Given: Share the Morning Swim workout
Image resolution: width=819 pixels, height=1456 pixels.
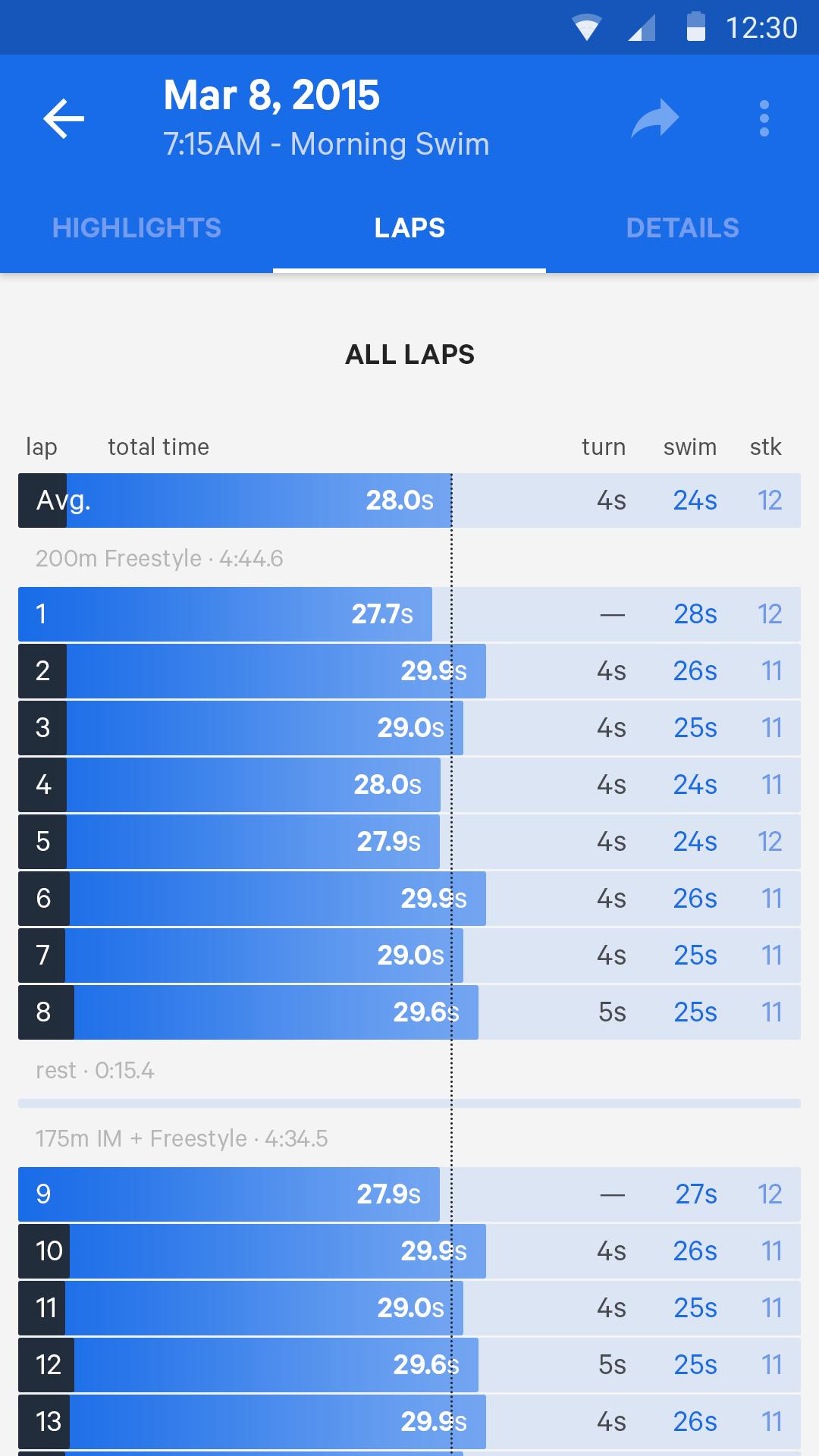Looking at the screenshot, I should coord(654,118).
